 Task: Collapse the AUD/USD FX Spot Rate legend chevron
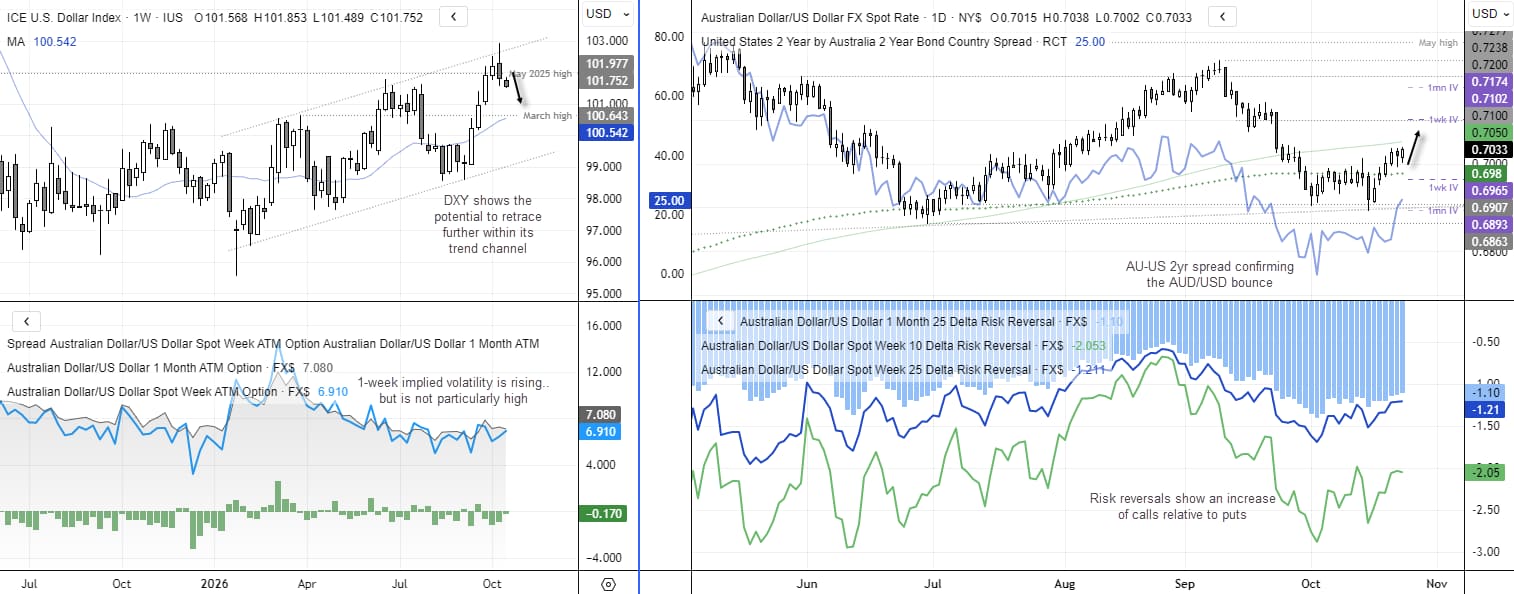[x=1222, y=16]
